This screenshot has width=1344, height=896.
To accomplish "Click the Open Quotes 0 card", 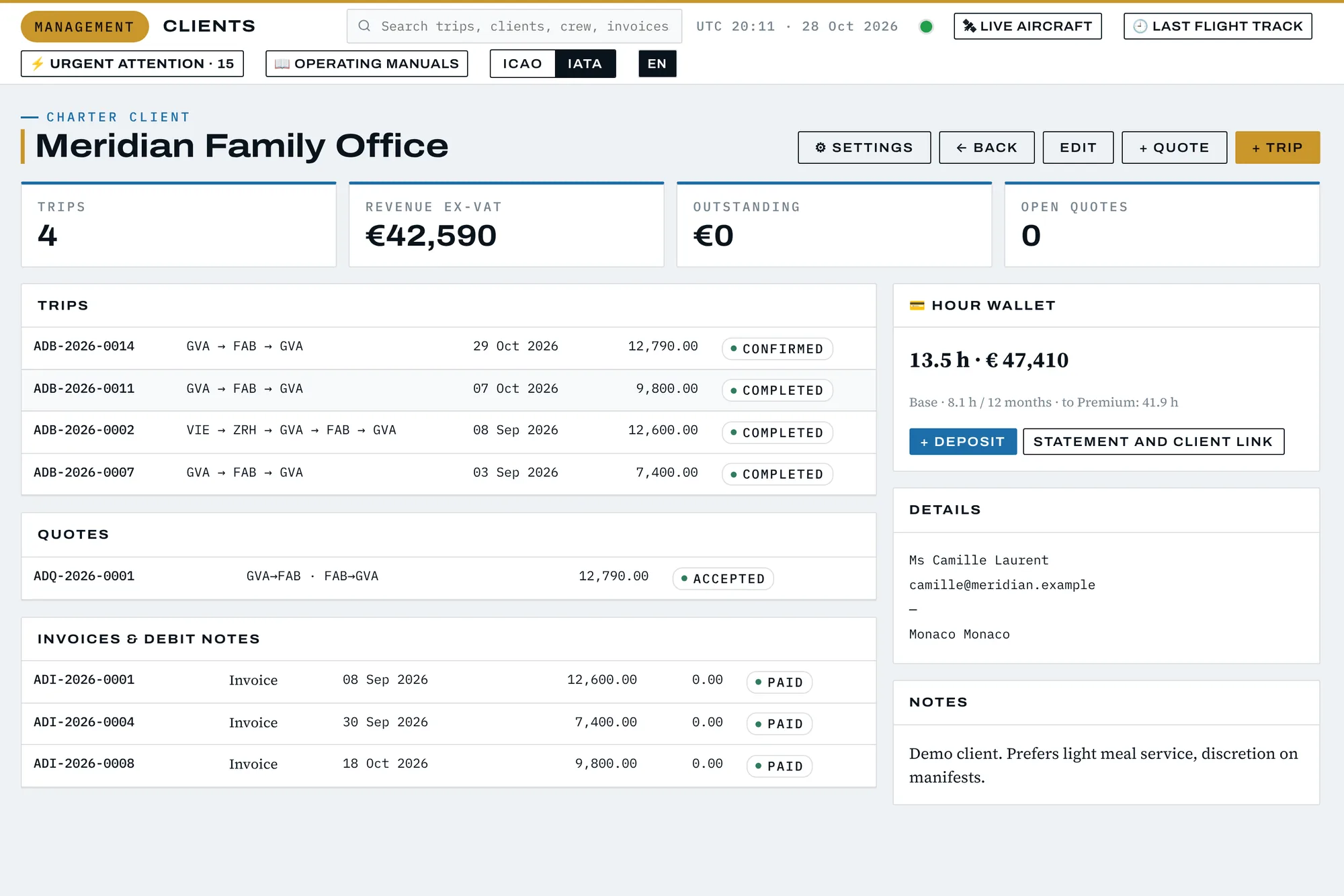I will [1162, 225].
